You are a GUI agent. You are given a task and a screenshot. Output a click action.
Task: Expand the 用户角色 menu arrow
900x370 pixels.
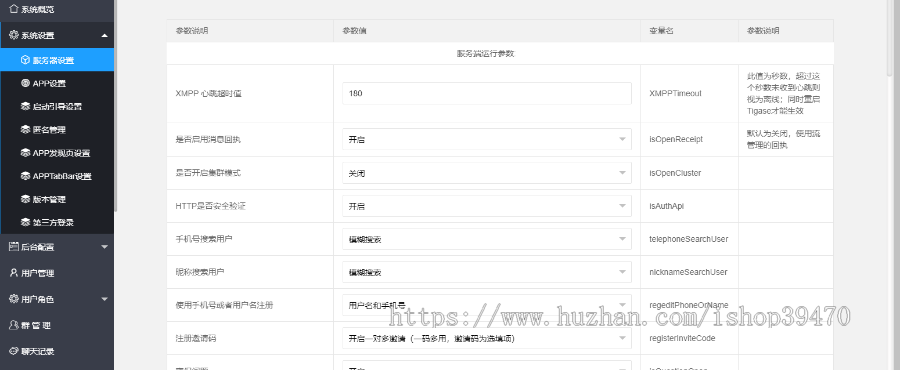coord(104,299)
